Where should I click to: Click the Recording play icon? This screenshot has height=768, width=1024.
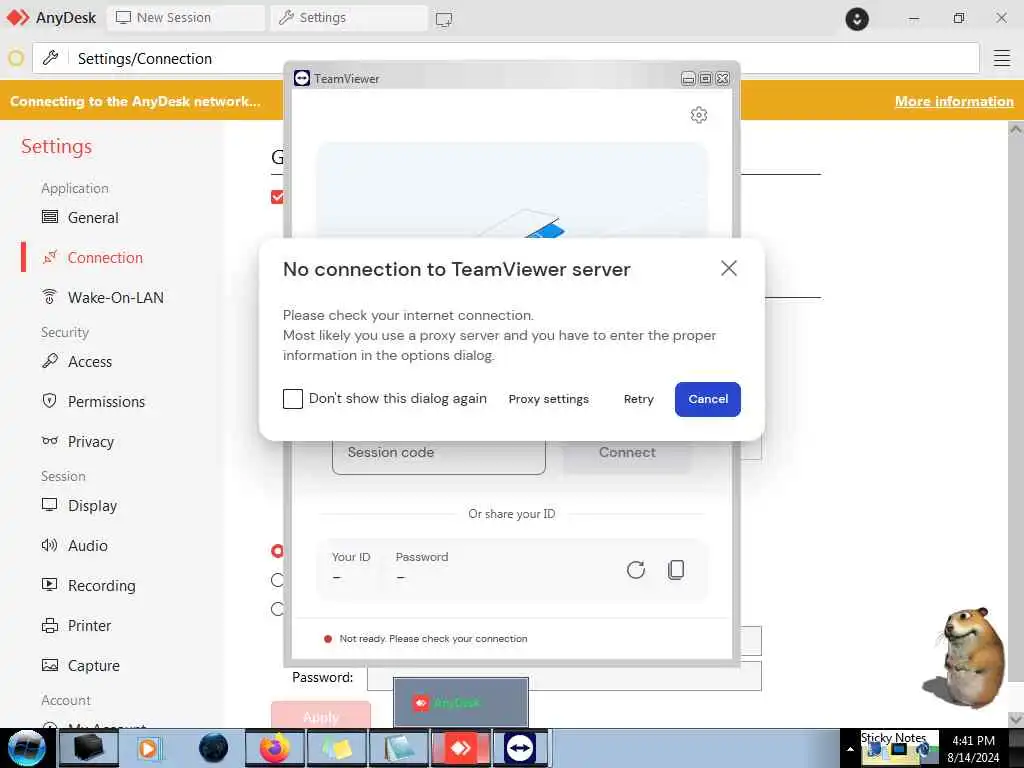coord(50,584)
